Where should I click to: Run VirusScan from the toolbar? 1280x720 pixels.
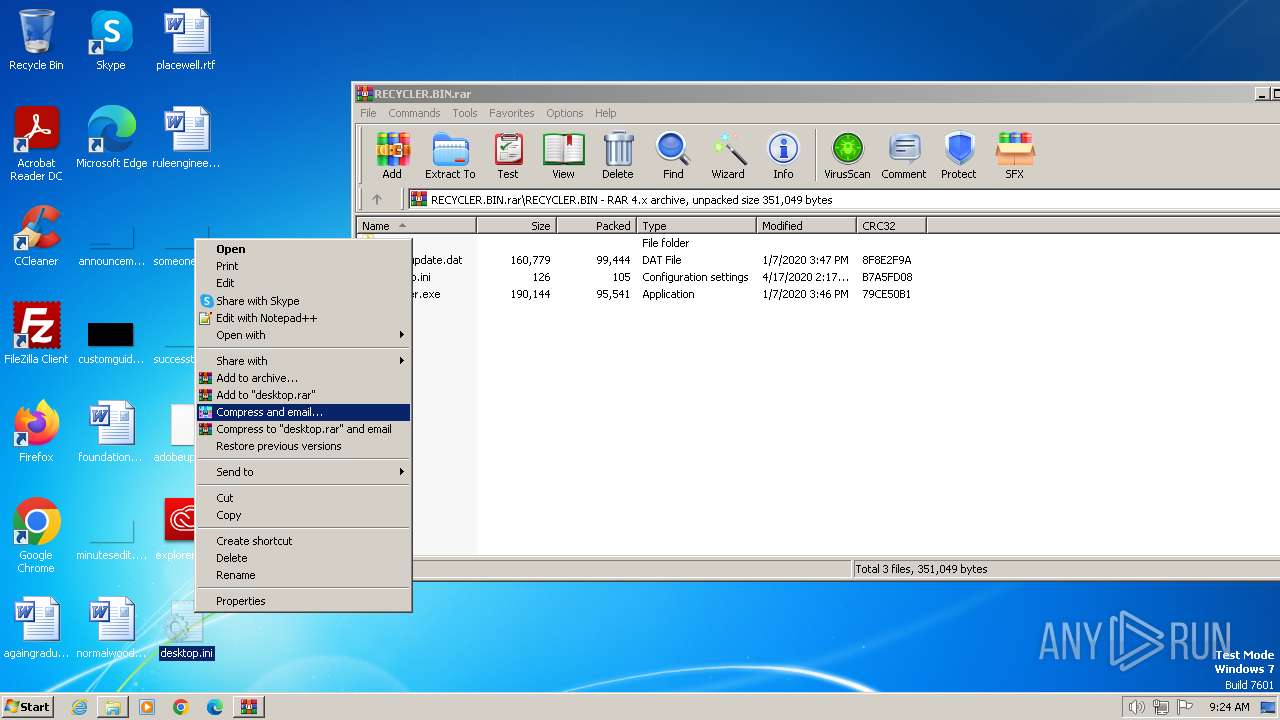coord(847,156)
